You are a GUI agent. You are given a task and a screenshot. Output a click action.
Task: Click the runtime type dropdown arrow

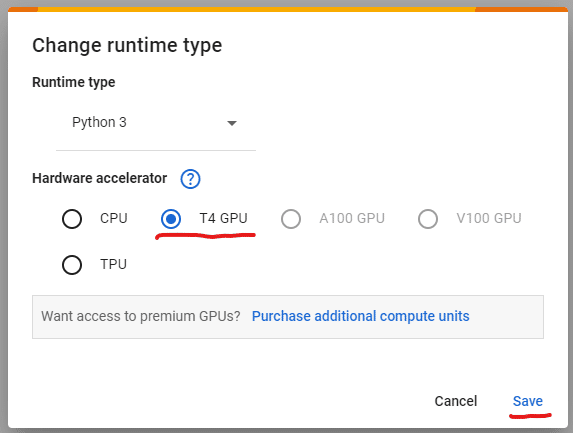[x=232, y=123]
